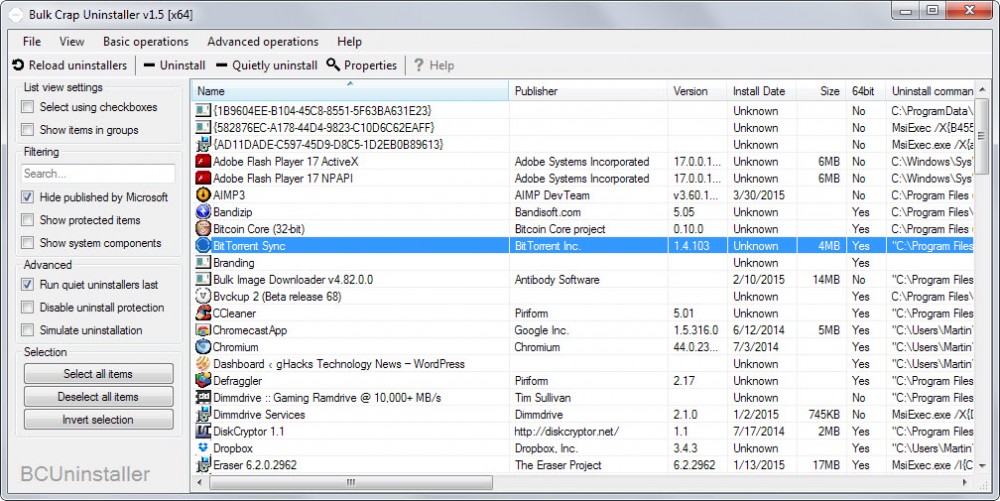Viewport: 1000px width, 501px height.
Task: Open the Advanced operations menu
Action: coord(262,42)
